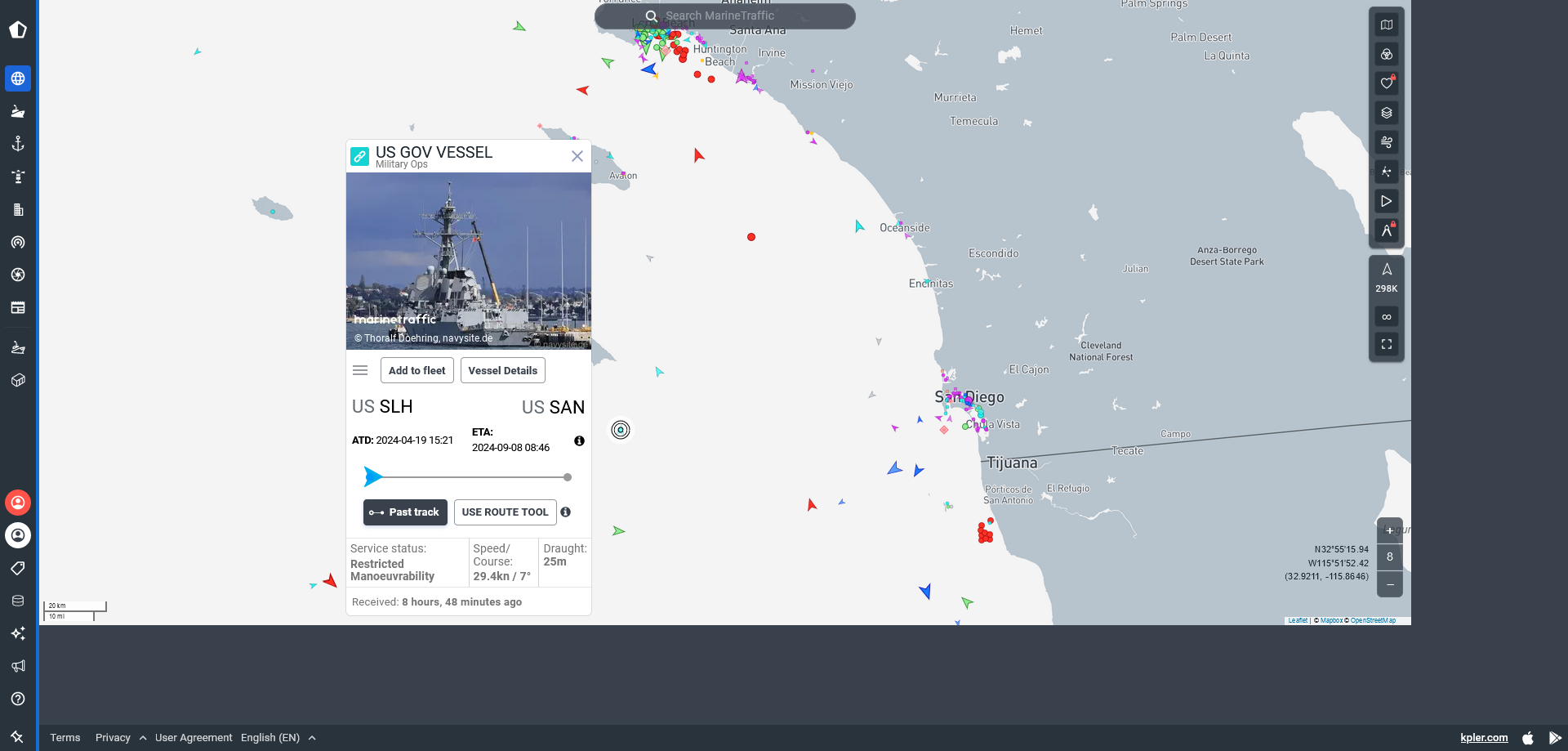Click the current zoom level 8 indicator
The width and height of the screenshot is (1568, 751).
[1390, 557]
